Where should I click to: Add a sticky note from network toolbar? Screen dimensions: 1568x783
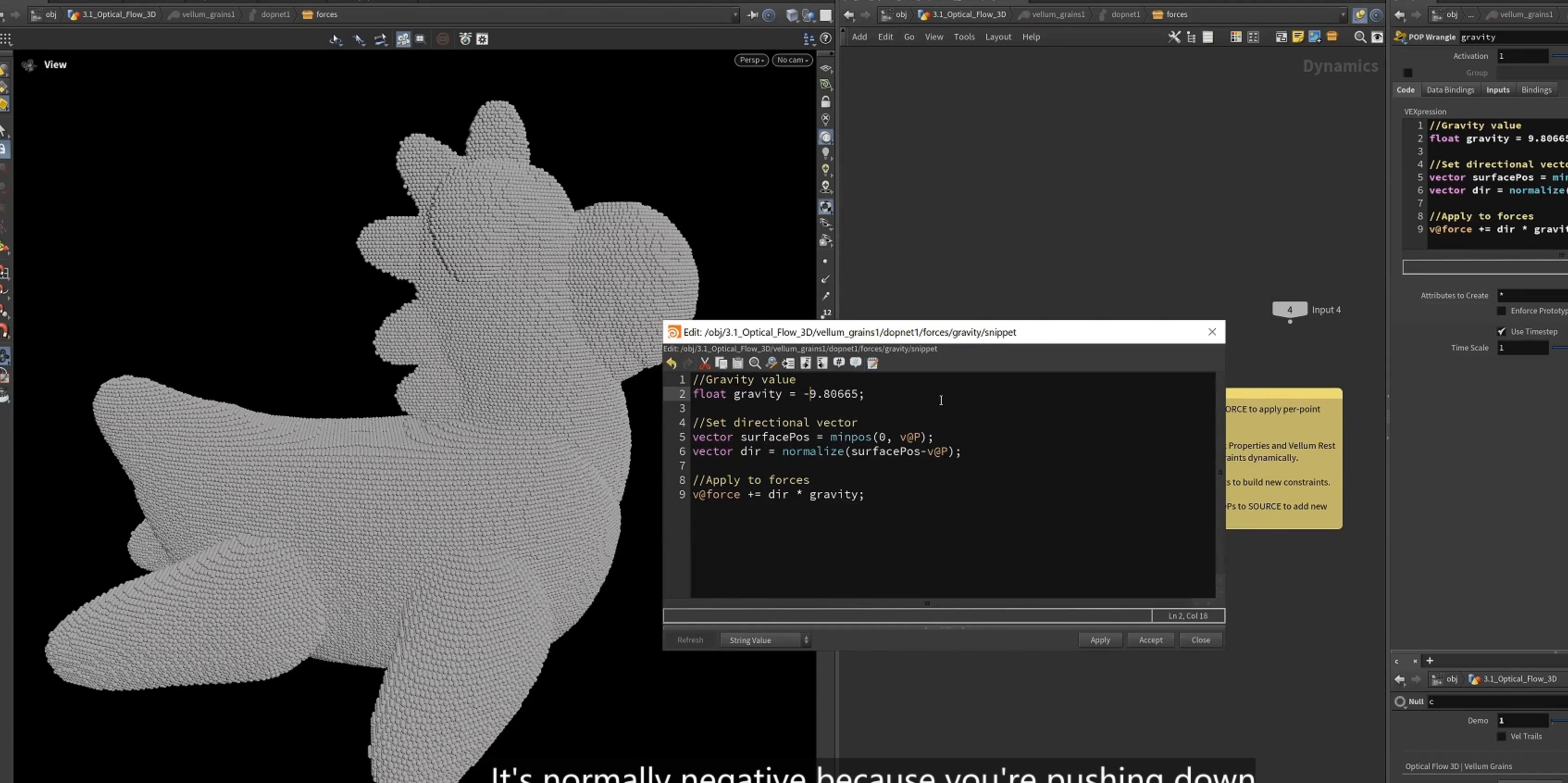click(x=1298, y=37)
